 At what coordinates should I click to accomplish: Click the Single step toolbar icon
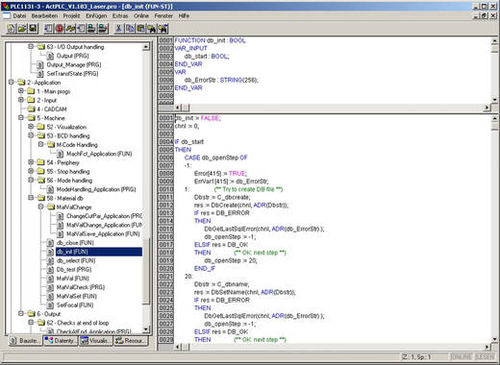[x=70, y=29]
